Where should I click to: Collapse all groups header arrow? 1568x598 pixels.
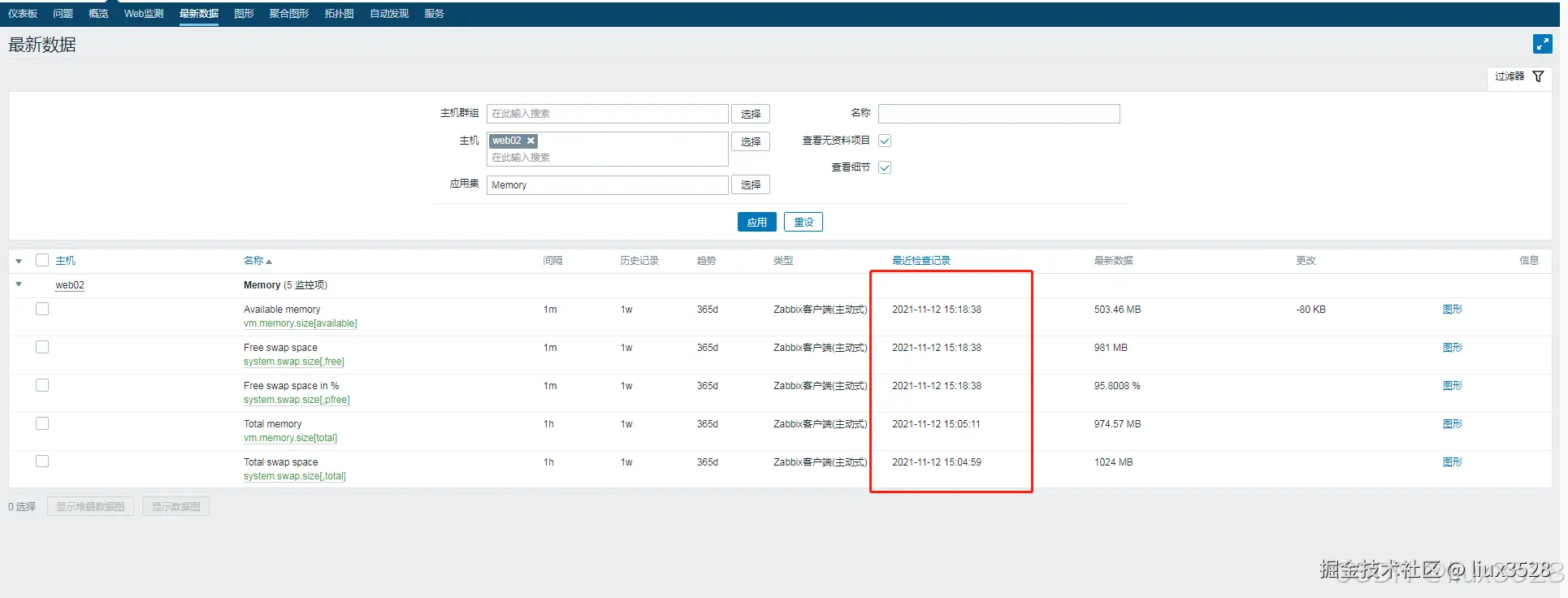click(19, 261)
